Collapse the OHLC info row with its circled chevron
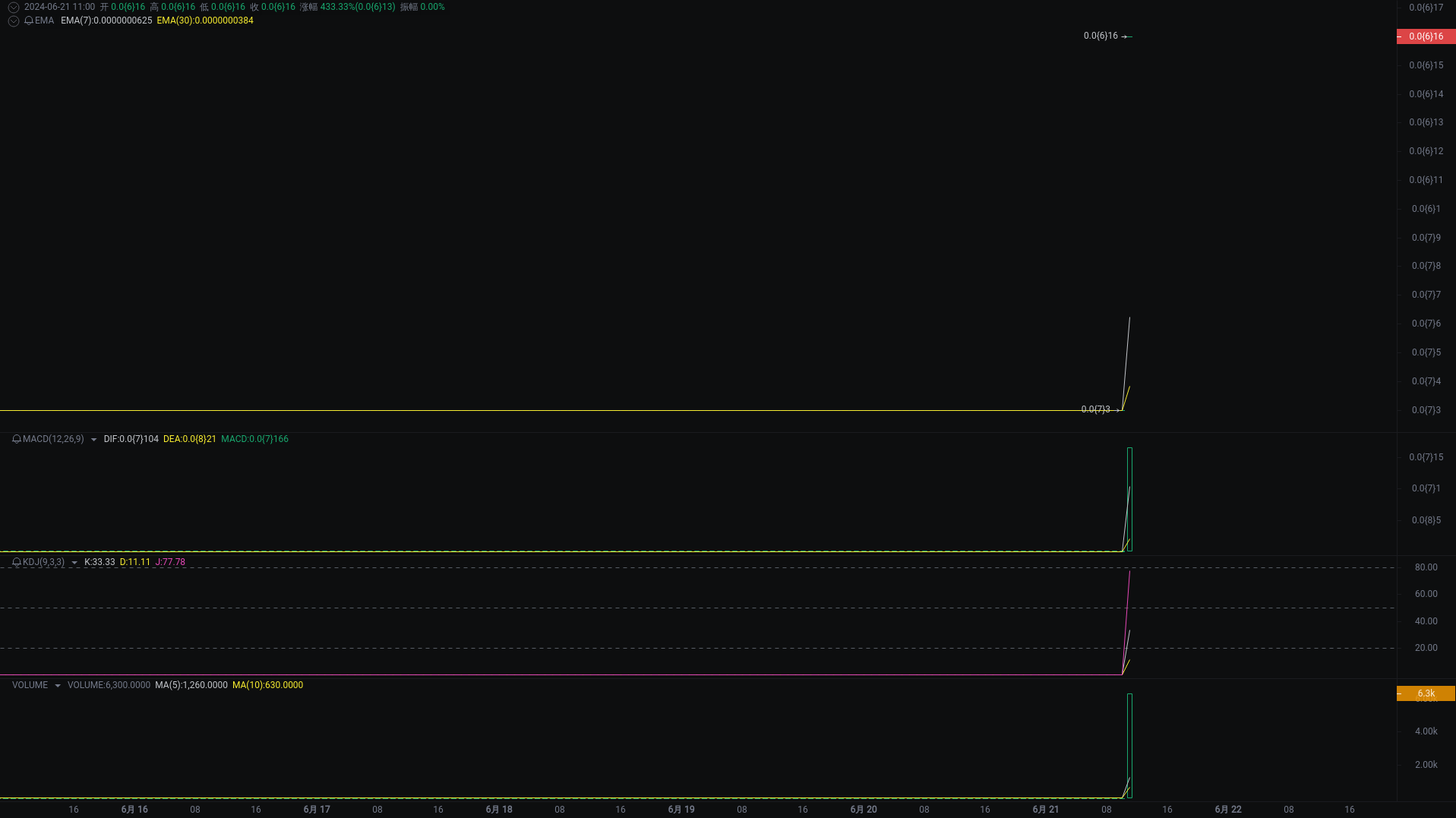 tap(13, 7)
